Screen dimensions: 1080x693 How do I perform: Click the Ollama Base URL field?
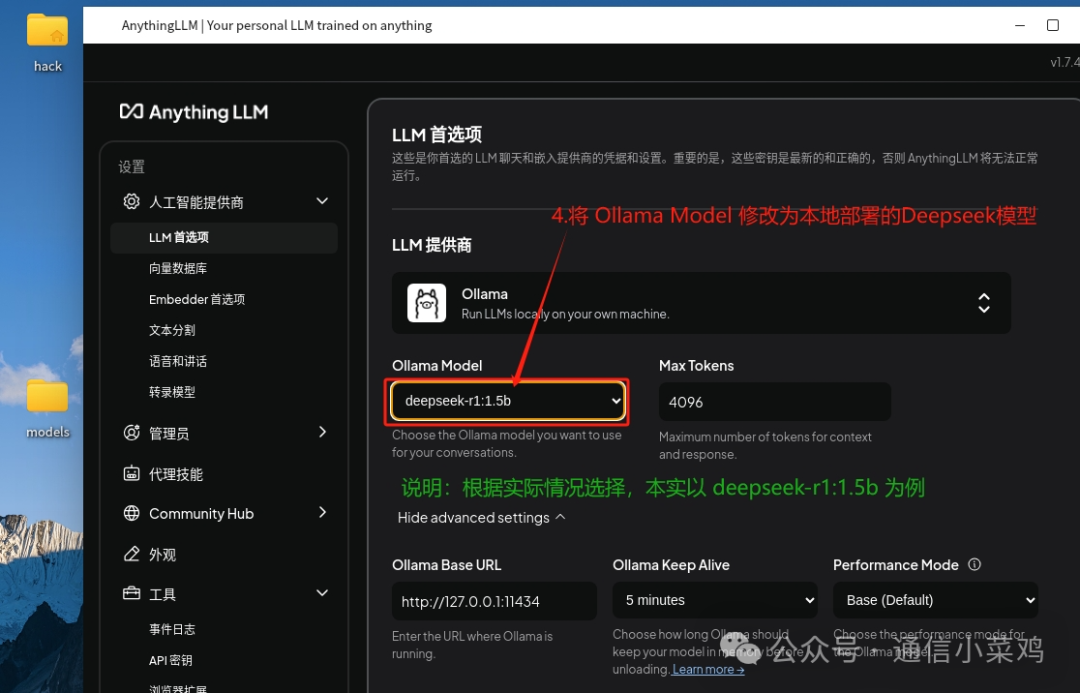pos(494,601)
